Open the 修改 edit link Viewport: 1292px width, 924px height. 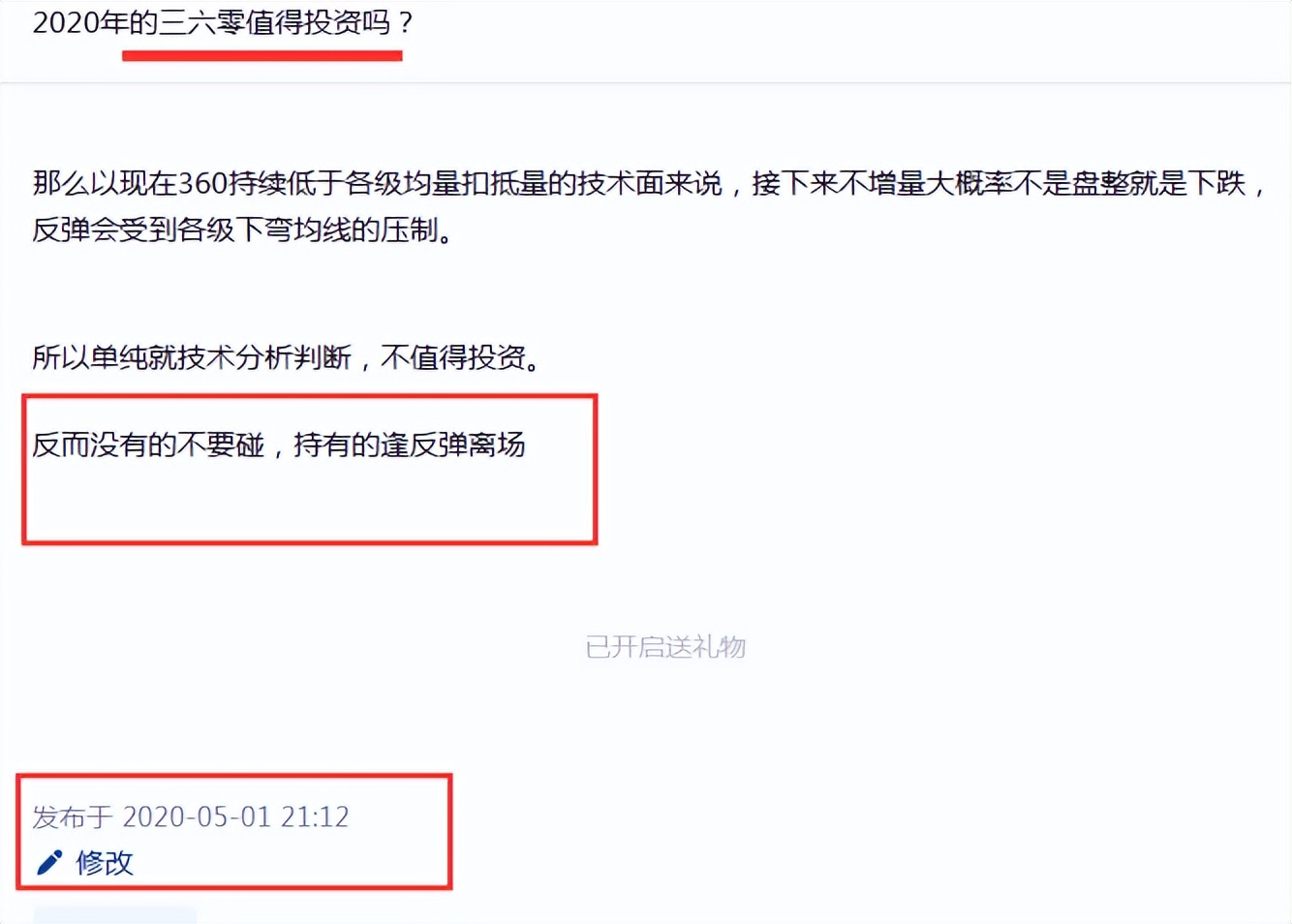105,862
